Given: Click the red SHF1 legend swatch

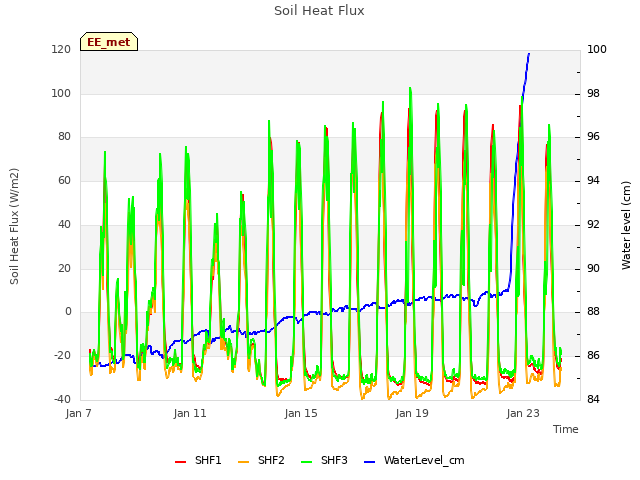Looking at the screenshot, I should [x=180, y=462].
